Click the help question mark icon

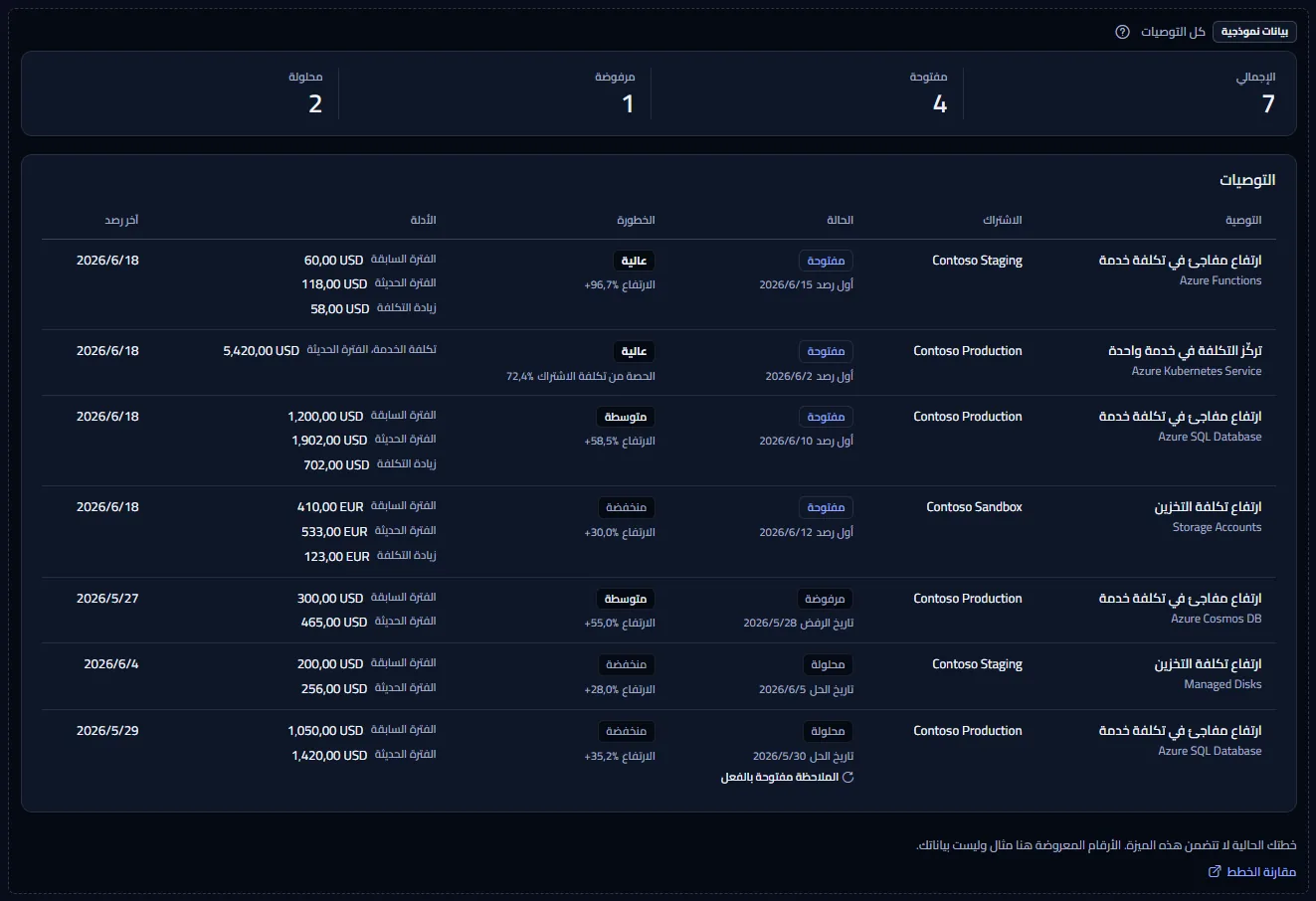1122,32
